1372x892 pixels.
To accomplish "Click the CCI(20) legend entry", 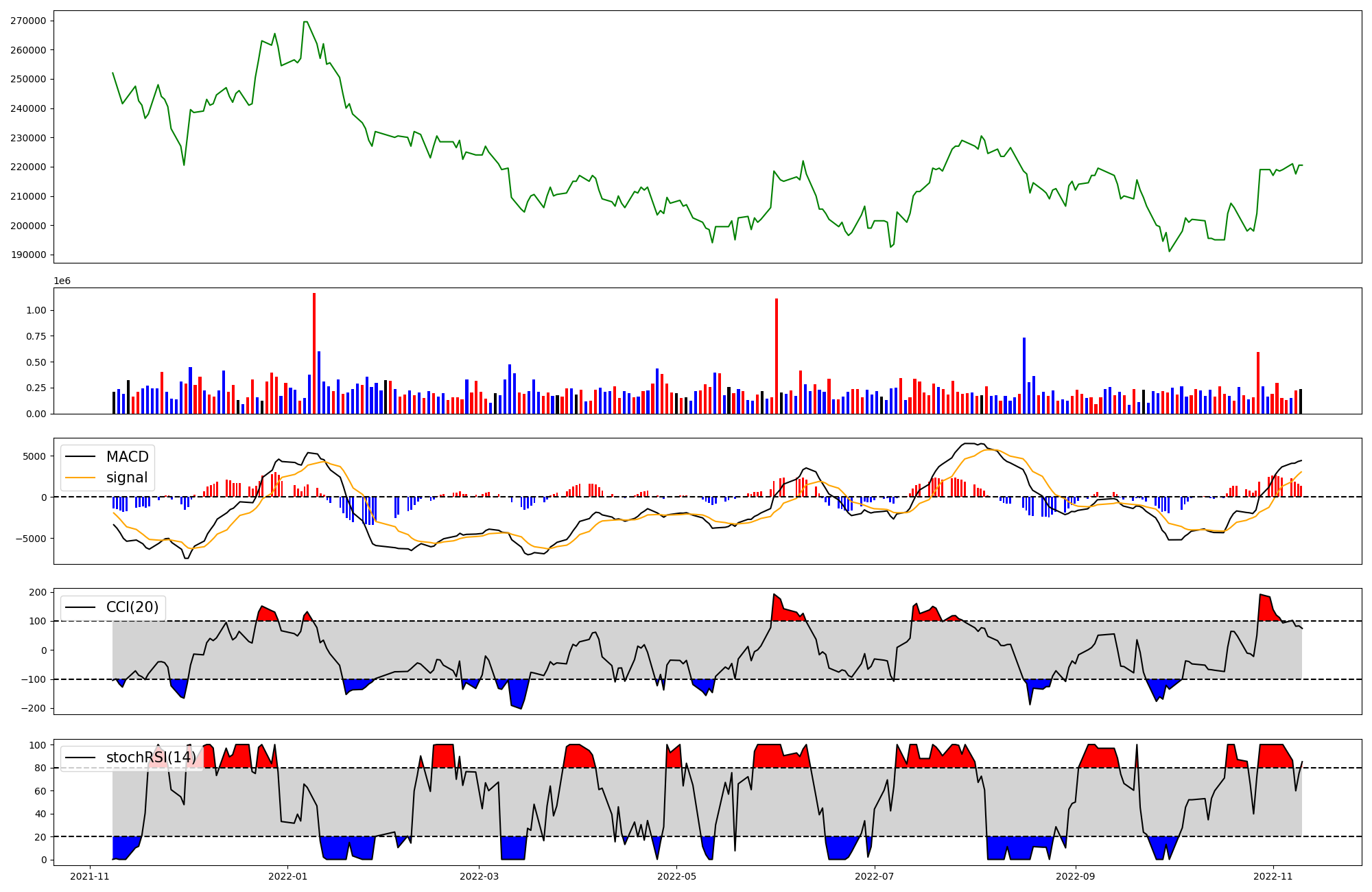I will point(132,607).
